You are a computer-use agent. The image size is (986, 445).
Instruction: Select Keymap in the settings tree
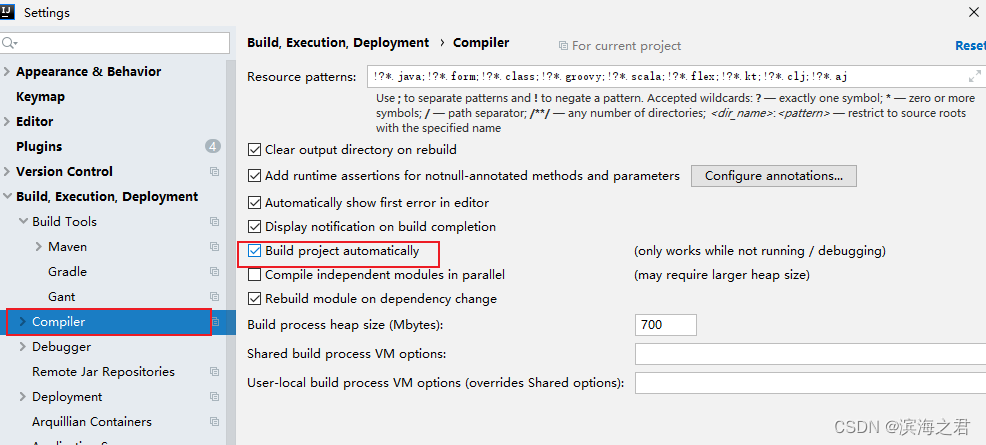pyautogui.click(x=40, y=96)
